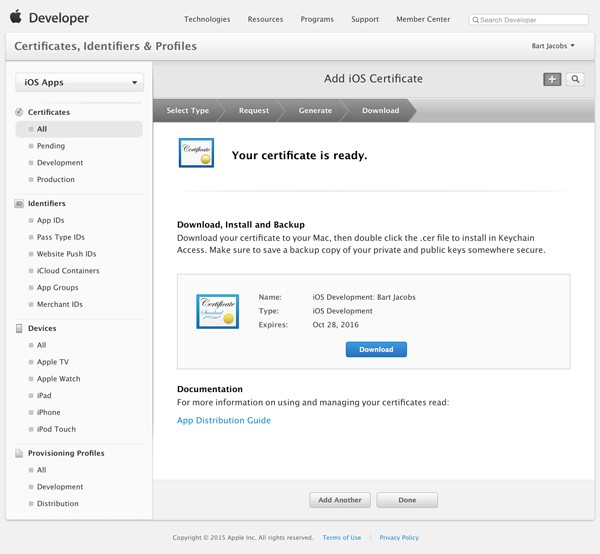Select Apple TV devices

click(53, 362)
